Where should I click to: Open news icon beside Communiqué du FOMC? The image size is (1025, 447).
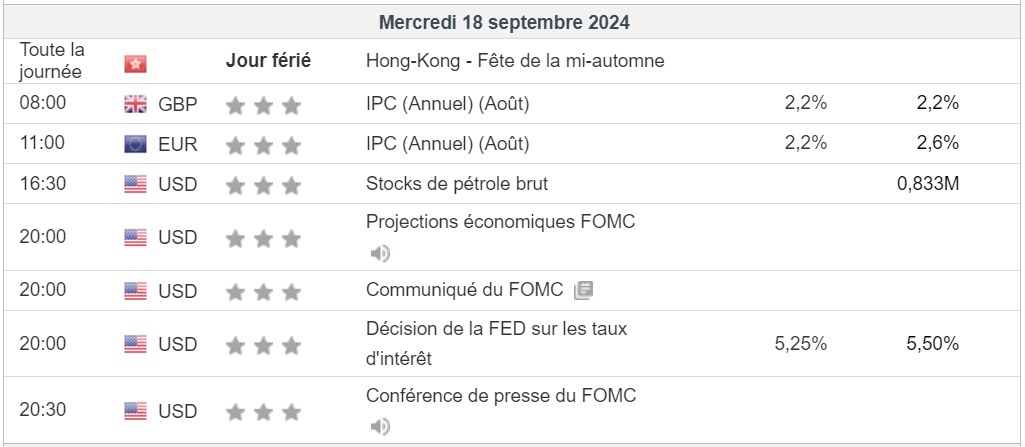tap(584, 291)
